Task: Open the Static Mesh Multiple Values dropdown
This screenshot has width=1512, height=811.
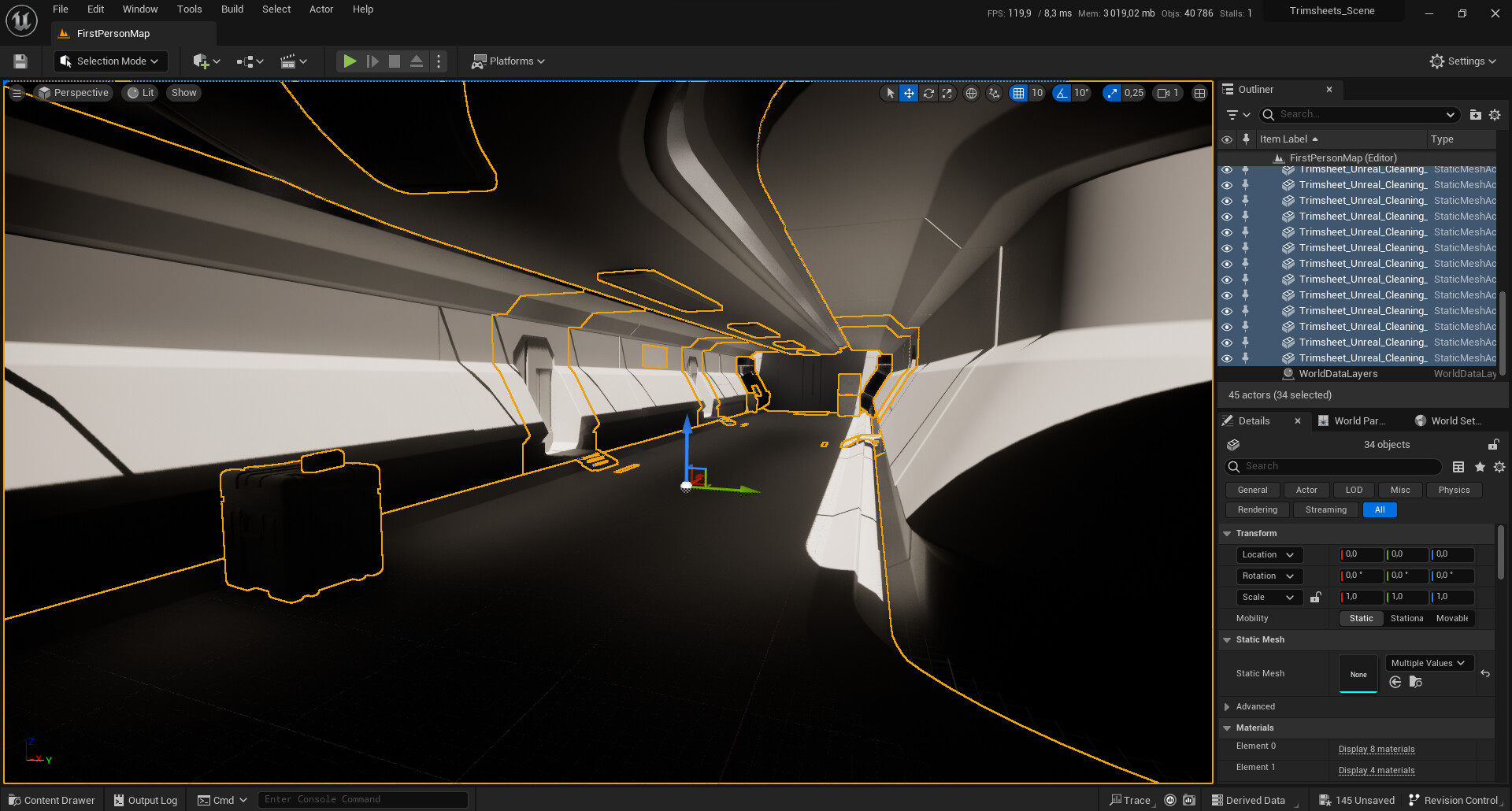Action: coord(1427,663)
